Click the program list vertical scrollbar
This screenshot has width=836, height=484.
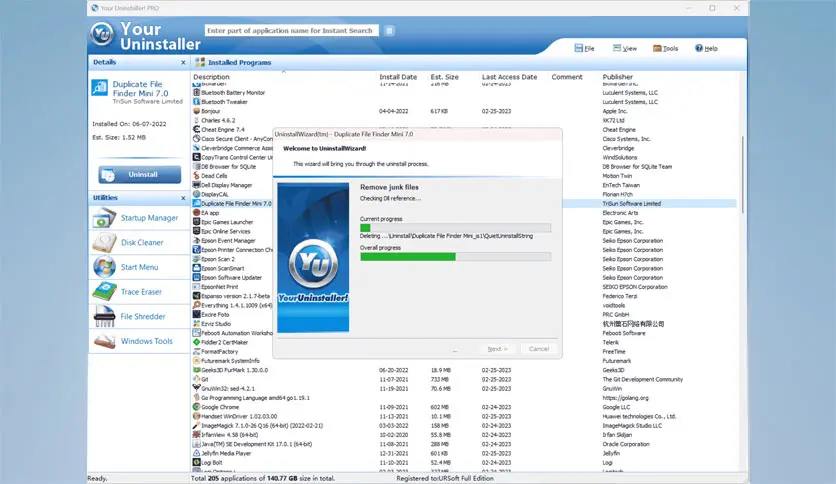point(743,175)
